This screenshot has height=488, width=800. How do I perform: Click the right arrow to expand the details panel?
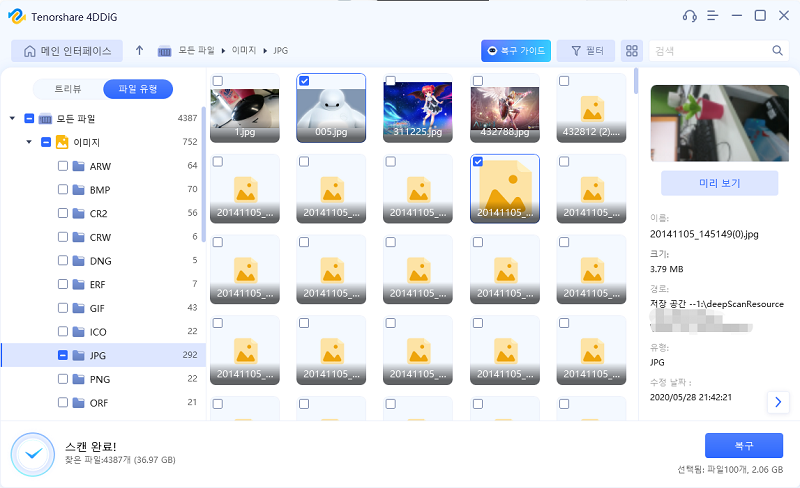point(778,401)
